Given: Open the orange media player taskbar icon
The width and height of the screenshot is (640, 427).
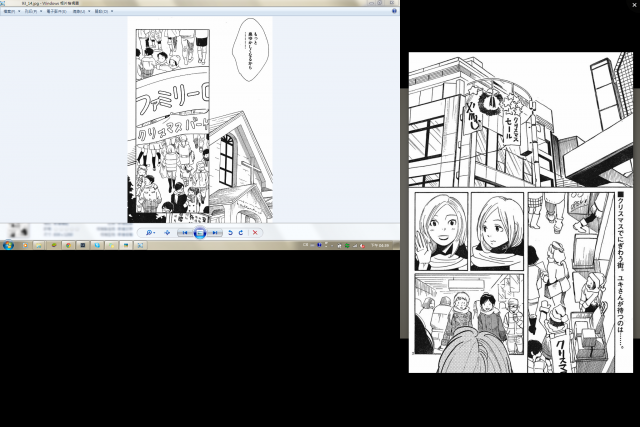Looking at the screenshot, I should coord(25,245).
